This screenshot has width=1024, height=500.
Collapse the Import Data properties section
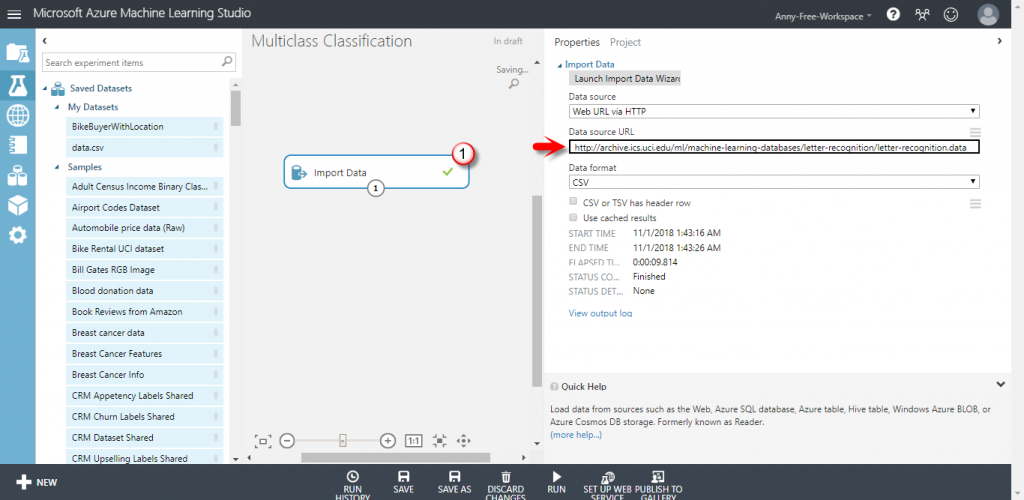pyautogui.click(x=559, y=65)
